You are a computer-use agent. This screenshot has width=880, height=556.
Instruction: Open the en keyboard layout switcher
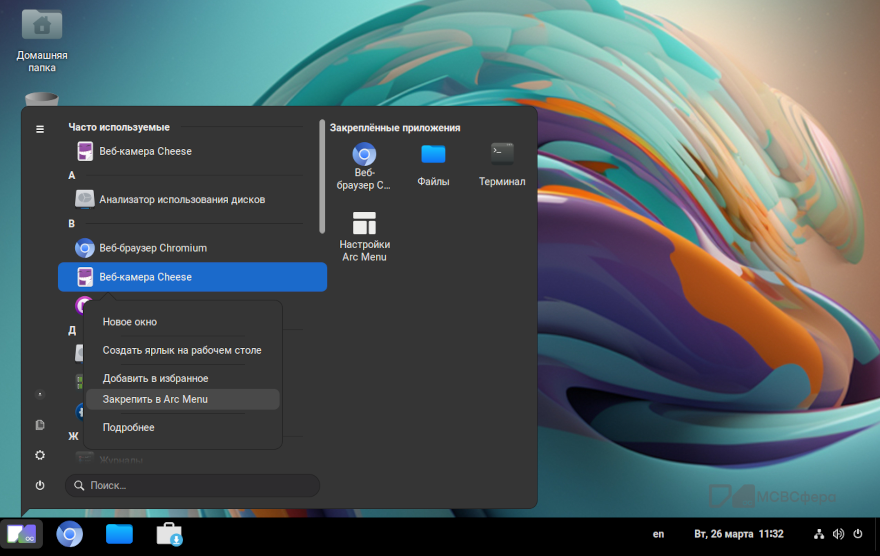point(658,534)
